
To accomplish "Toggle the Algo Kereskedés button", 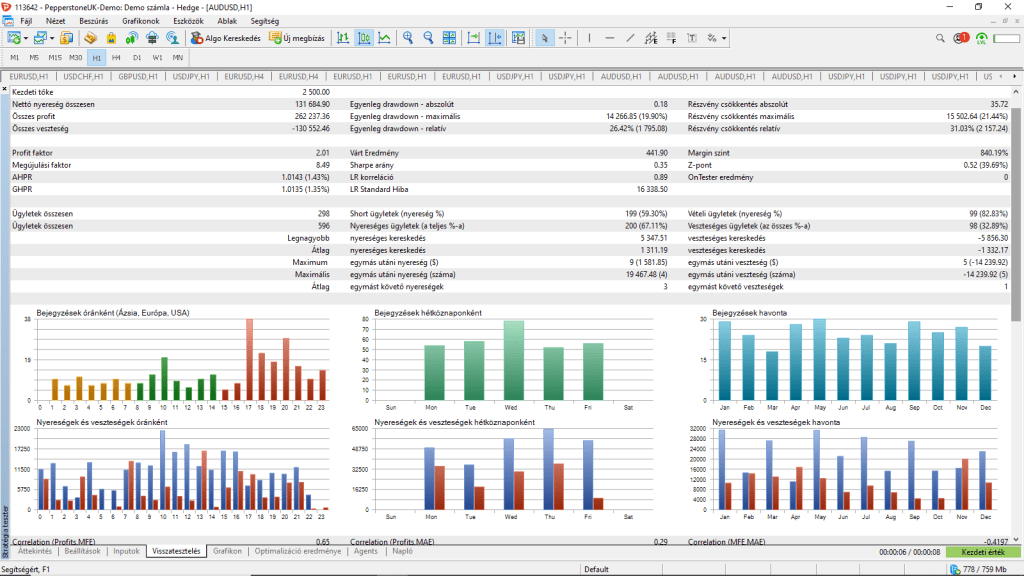I will (226, 38).
